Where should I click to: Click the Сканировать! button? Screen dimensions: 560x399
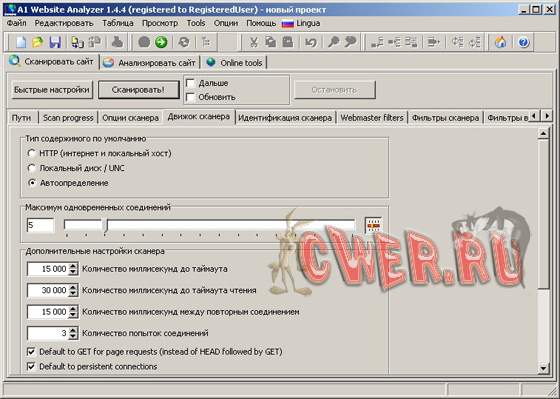tap(139, 90)
